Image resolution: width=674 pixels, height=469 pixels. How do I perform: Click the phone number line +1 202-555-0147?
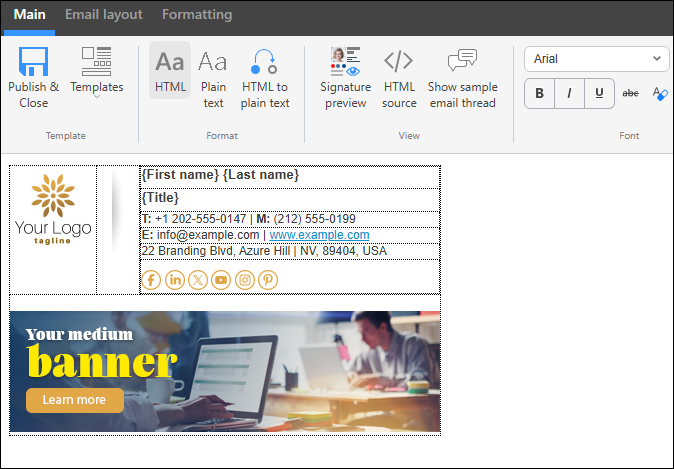coord(201,219)
